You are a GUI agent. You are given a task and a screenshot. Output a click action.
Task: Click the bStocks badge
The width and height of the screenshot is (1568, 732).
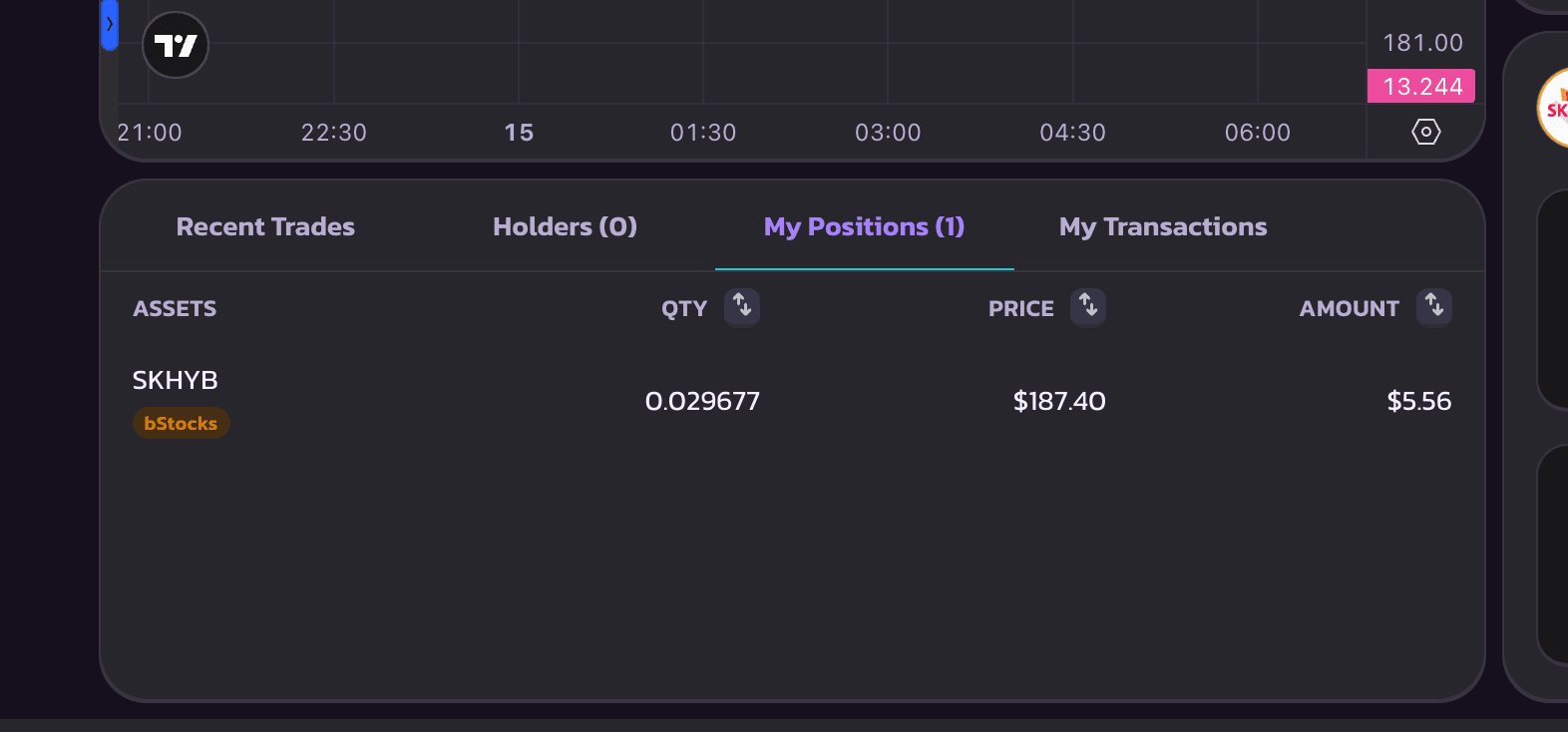coord(181,423)
